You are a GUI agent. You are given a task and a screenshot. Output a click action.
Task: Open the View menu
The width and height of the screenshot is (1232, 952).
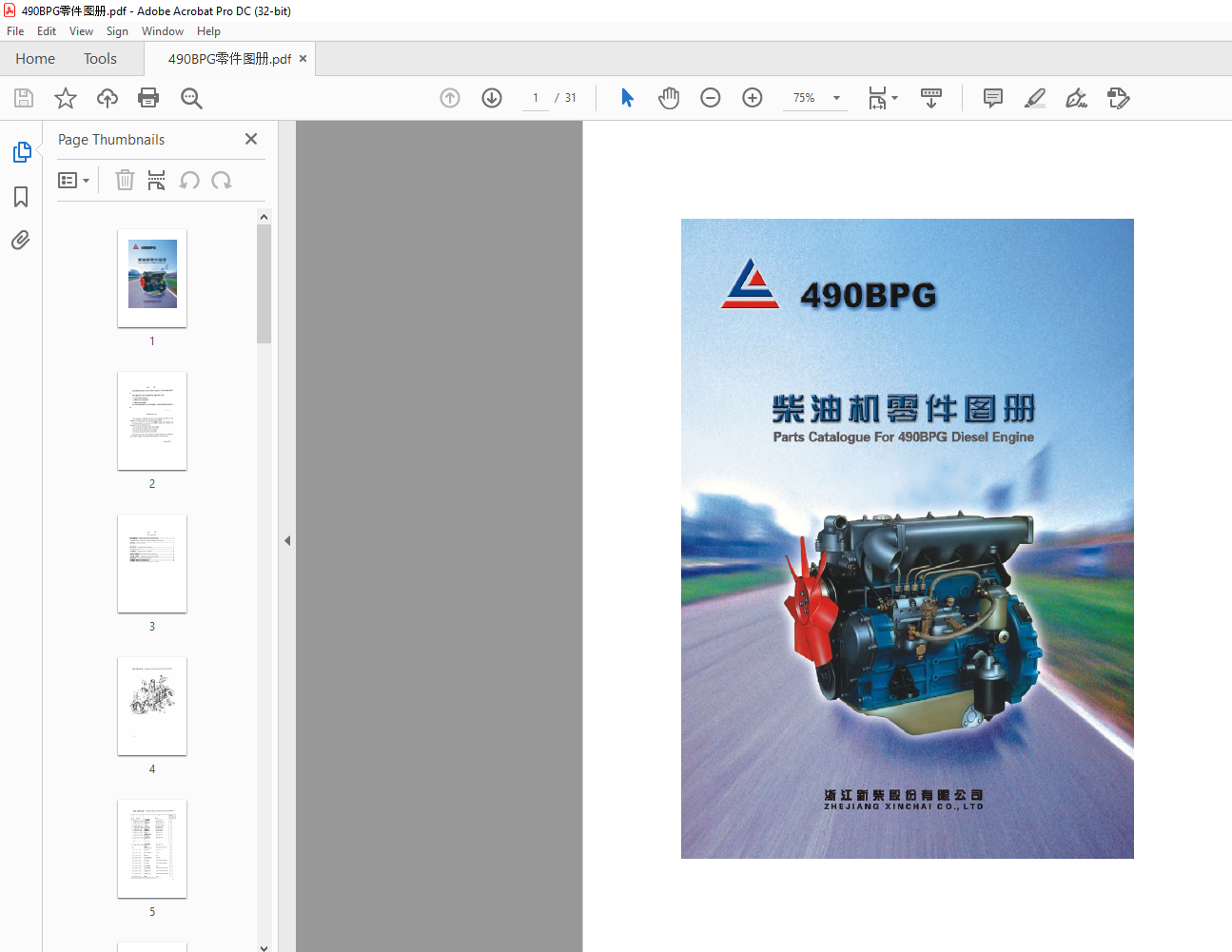[81, 31]
